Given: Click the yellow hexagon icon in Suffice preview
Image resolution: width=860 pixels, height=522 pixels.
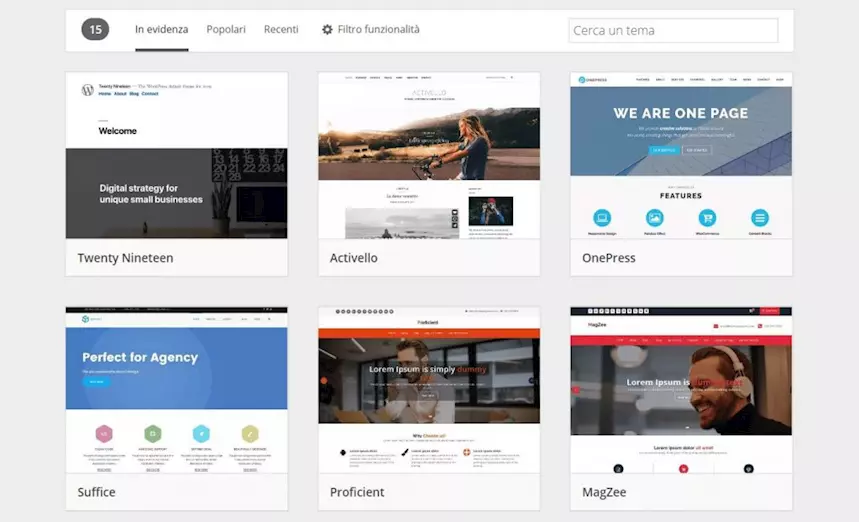Looking at the screenshot, I should (x=250, y=433).
